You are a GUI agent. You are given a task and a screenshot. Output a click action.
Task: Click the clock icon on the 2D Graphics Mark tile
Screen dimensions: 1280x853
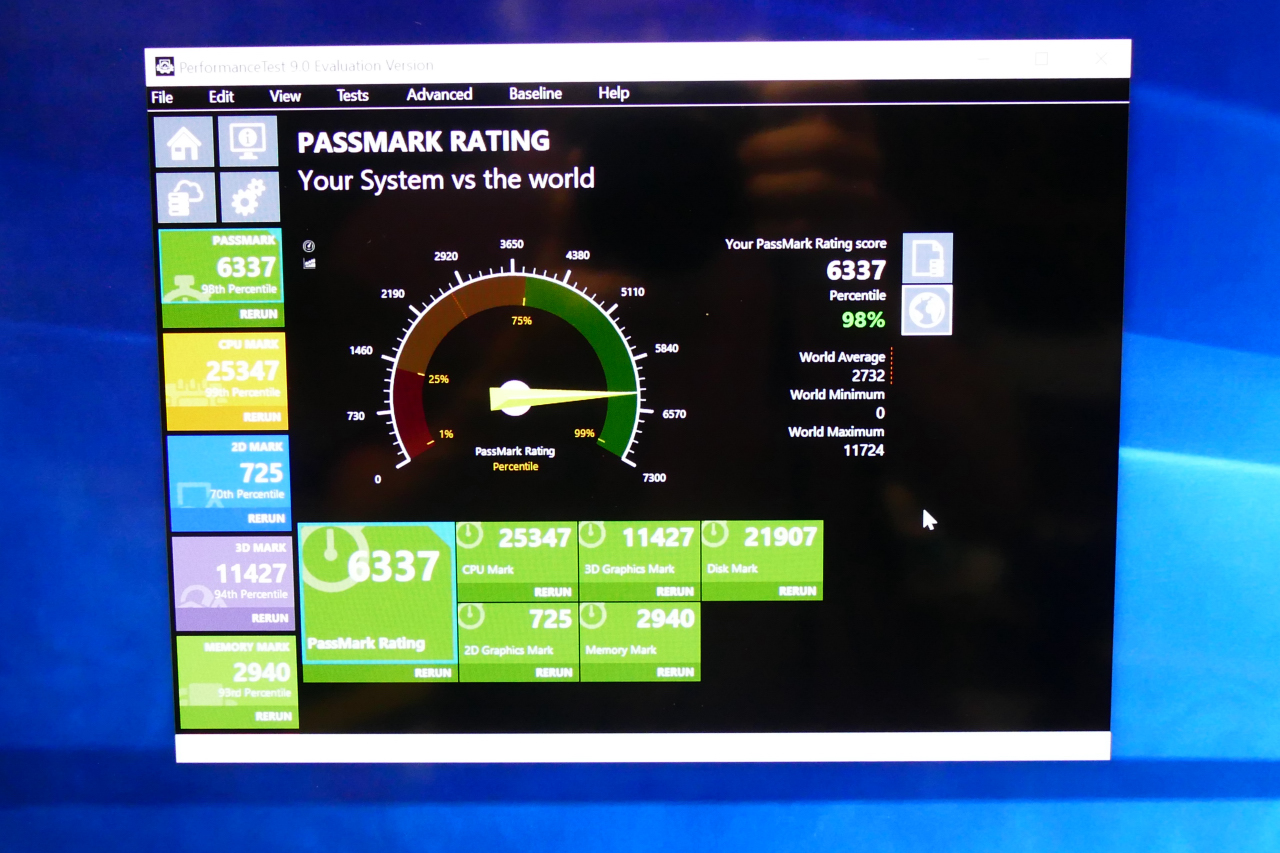(470, 616)
